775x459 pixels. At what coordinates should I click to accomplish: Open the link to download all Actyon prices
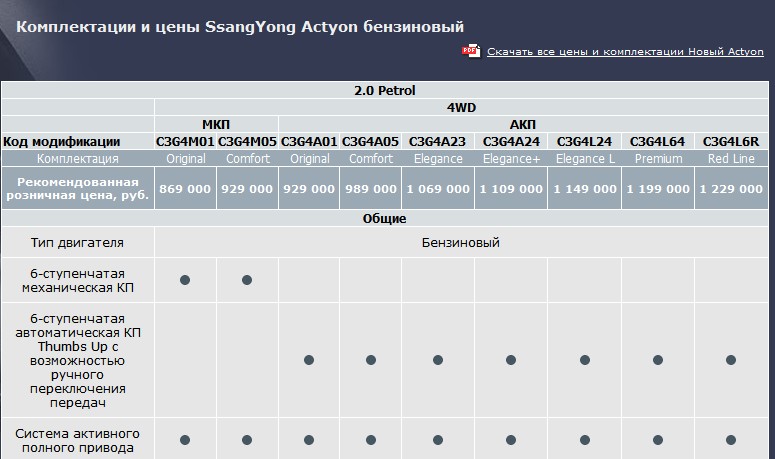coord(625,51)
